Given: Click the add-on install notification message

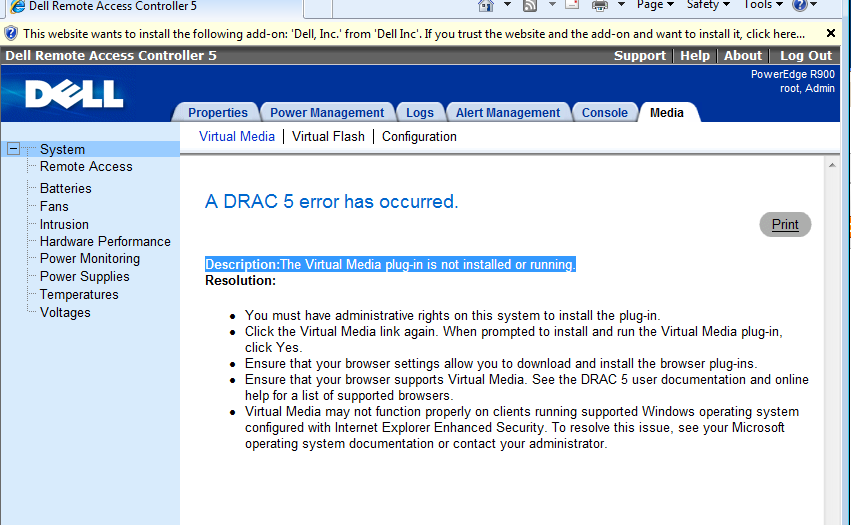Looking at the screenshot, I should coord(414,34).
